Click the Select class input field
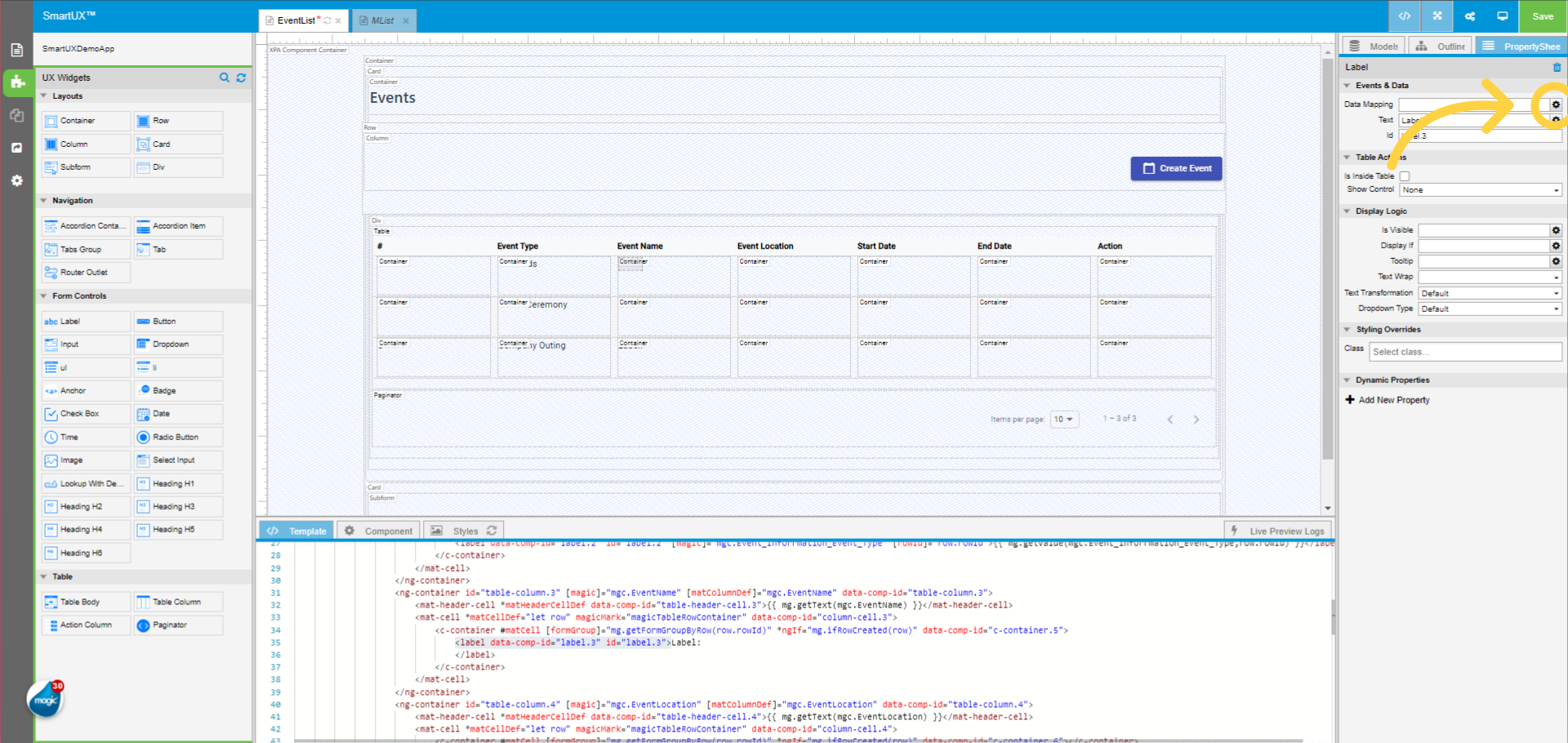 pyautogui.click(x=1465, y=352)
